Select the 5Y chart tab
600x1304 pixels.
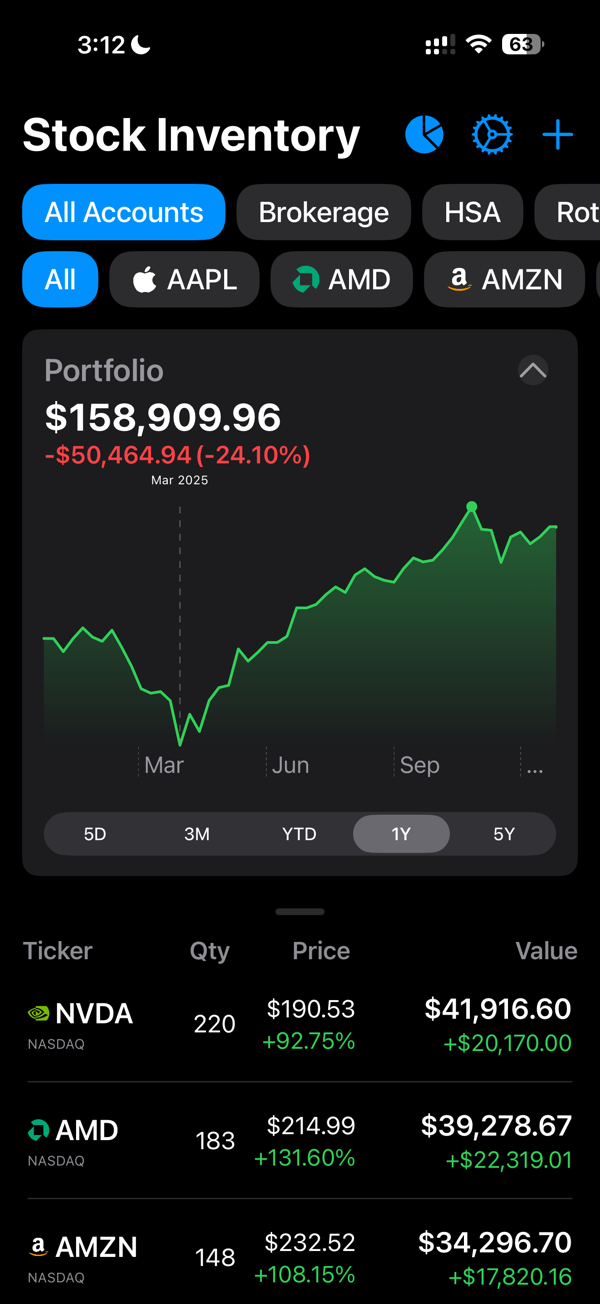coord(503,833)
